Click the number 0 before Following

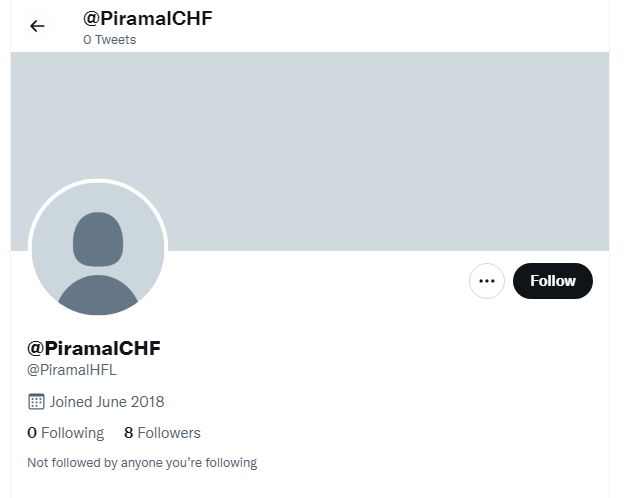coord(32,433)
